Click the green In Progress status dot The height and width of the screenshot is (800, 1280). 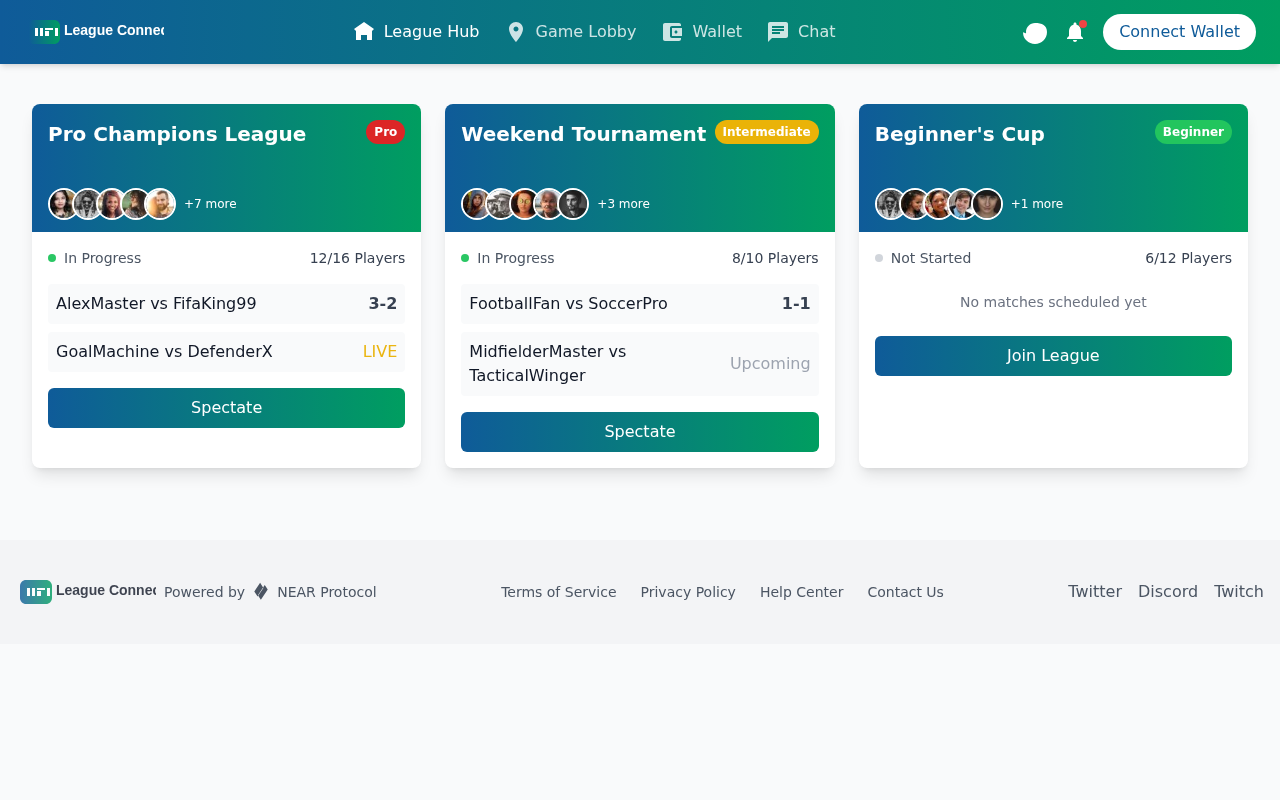(50, 258)
